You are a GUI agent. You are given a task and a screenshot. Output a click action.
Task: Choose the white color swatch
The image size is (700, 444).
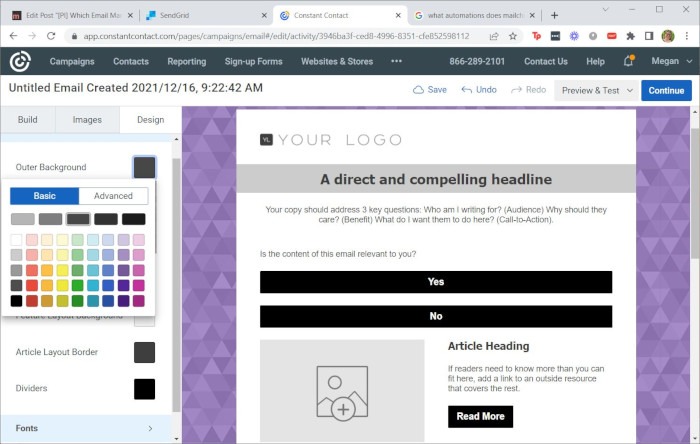click(16, 240)
